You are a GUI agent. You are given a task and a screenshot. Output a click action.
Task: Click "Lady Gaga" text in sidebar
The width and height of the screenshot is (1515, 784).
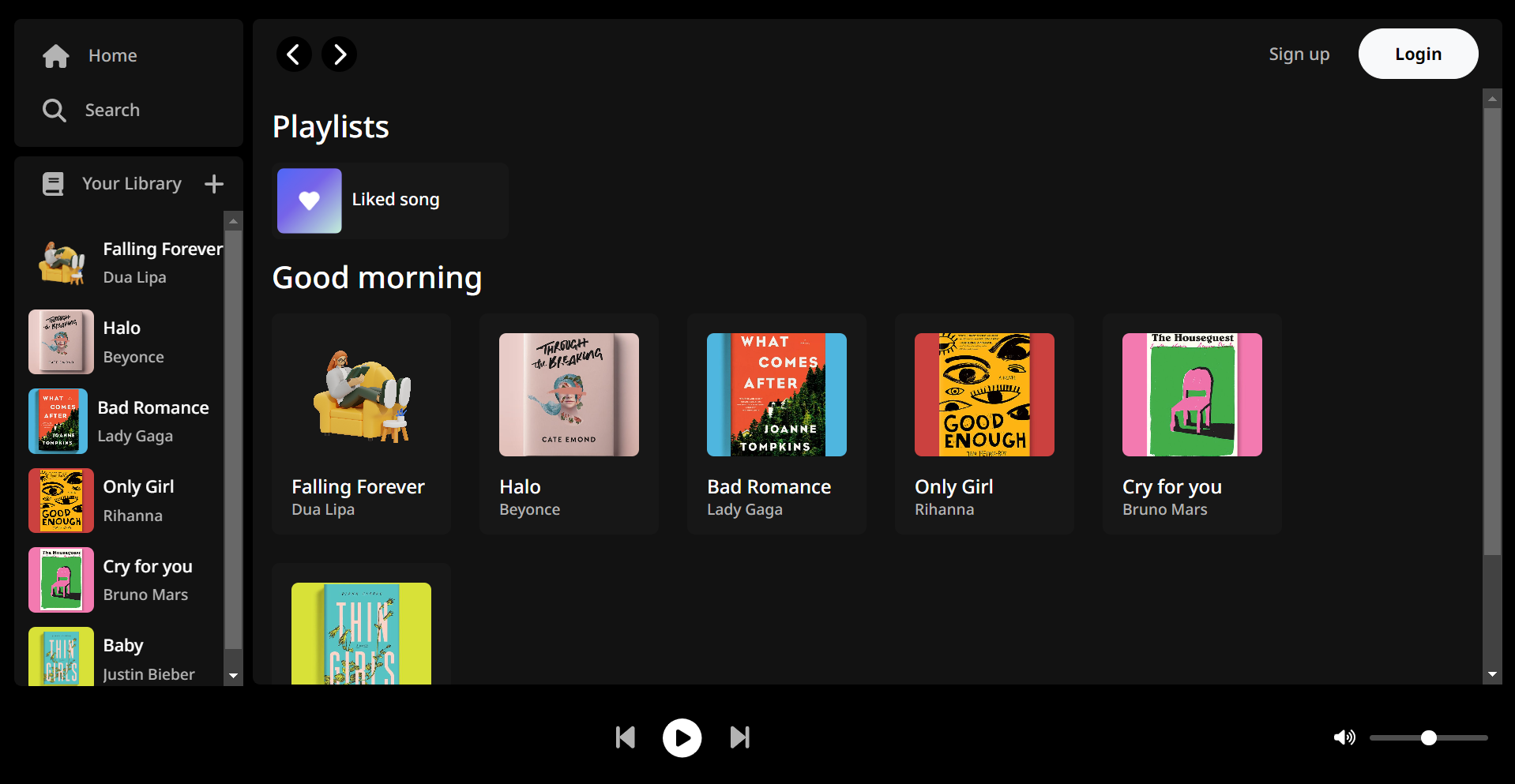pos(135,436)
